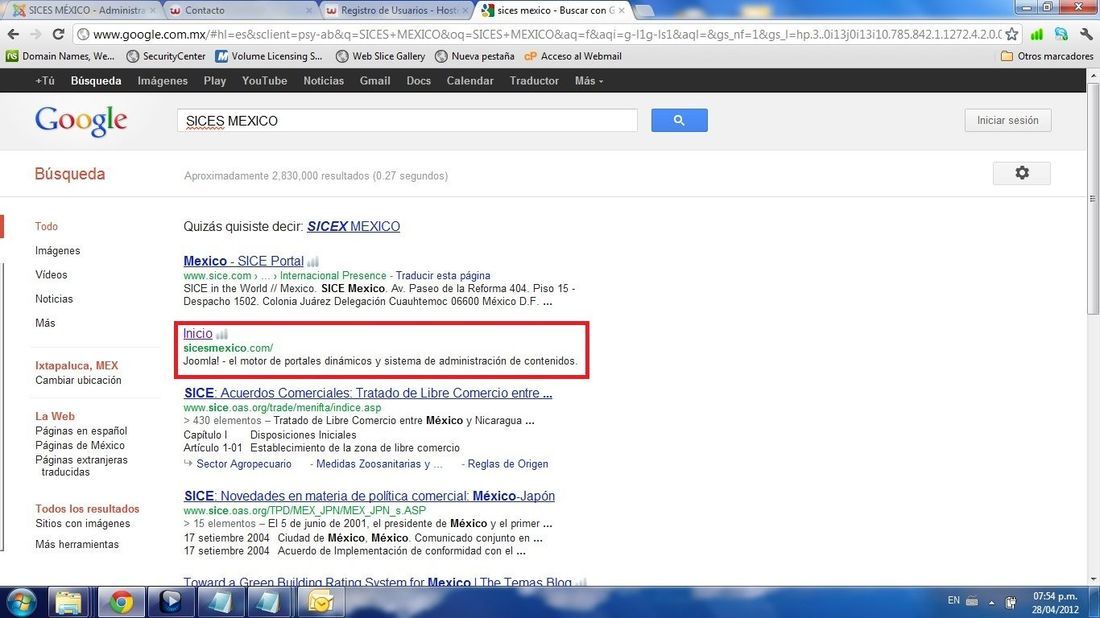
Task: Filter results by Noticias in sidebar
Action: click(54, 299)
